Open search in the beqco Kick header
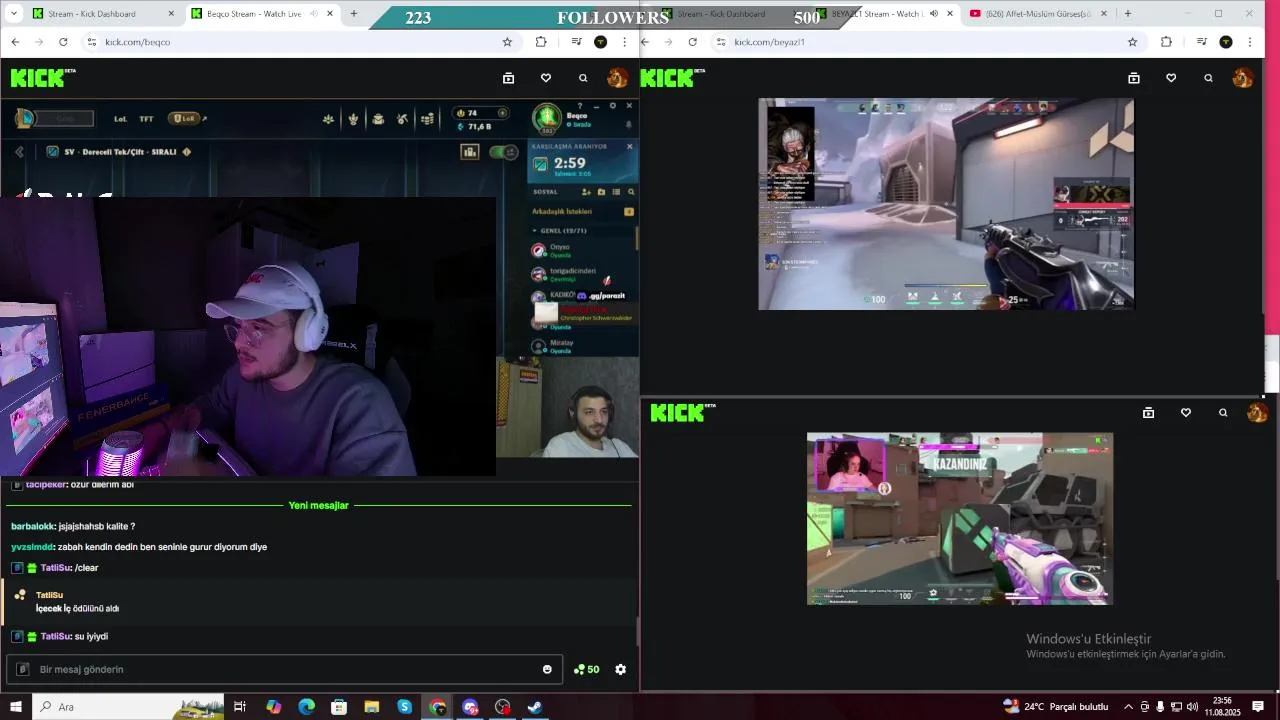Viewport: 1280px width, 720px height. tap(583, 78)
